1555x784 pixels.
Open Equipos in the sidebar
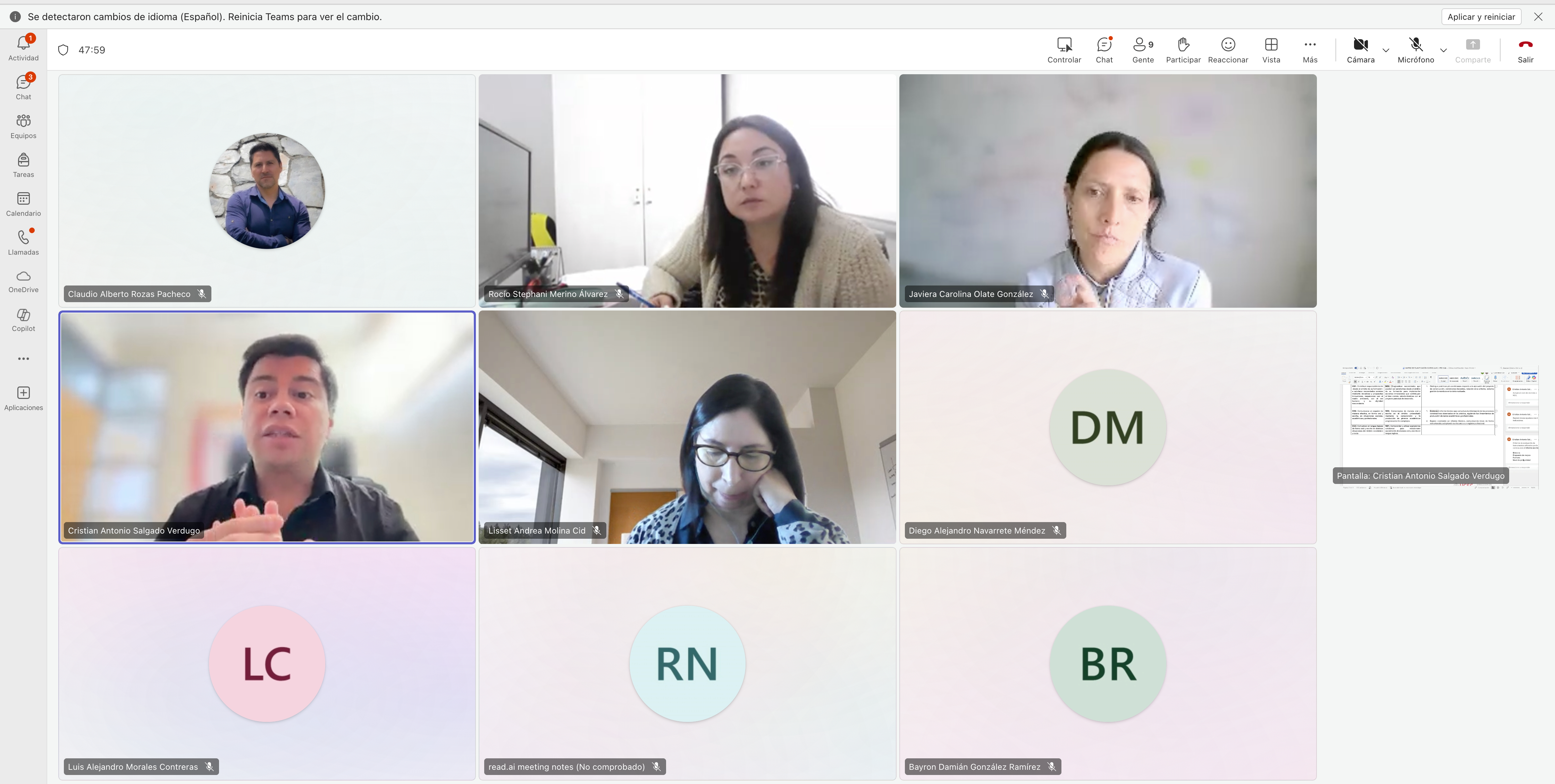[x=24, y=121]
